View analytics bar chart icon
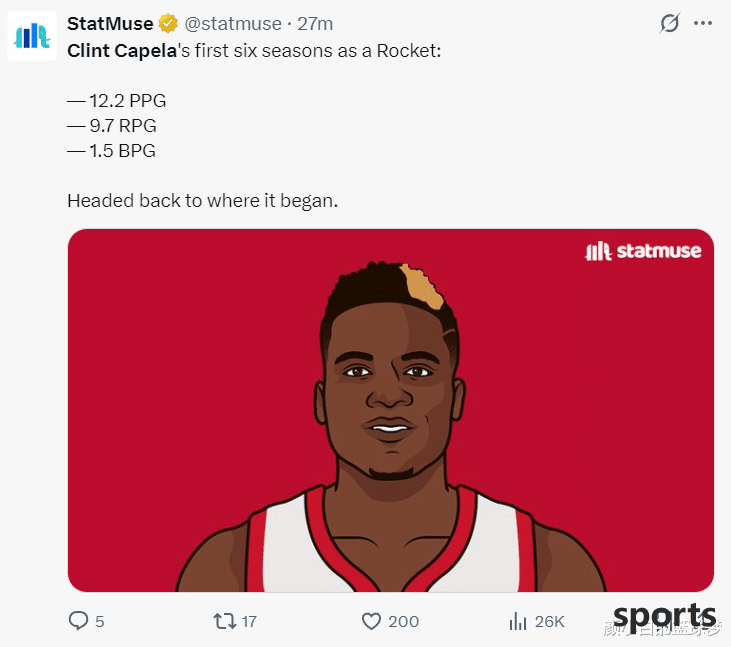Image resolution: width=731 pixels, height=647 pixels. point(517,621)
